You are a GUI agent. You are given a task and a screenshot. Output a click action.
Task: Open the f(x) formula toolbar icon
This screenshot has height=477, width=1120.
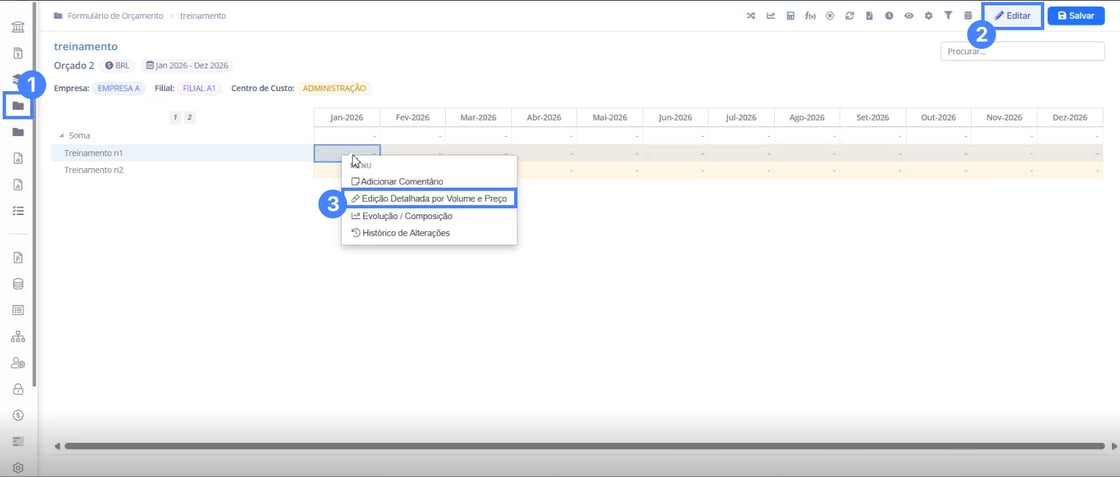(810, 16)
